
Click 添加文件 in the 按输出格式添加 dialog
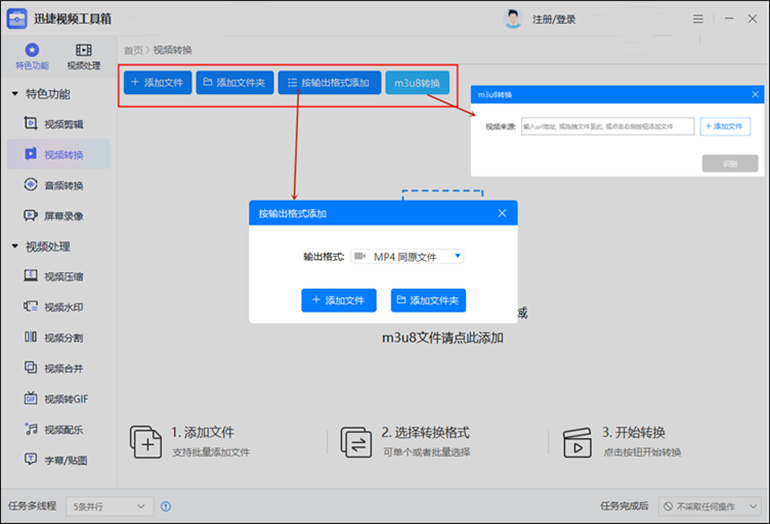(339, 300)
